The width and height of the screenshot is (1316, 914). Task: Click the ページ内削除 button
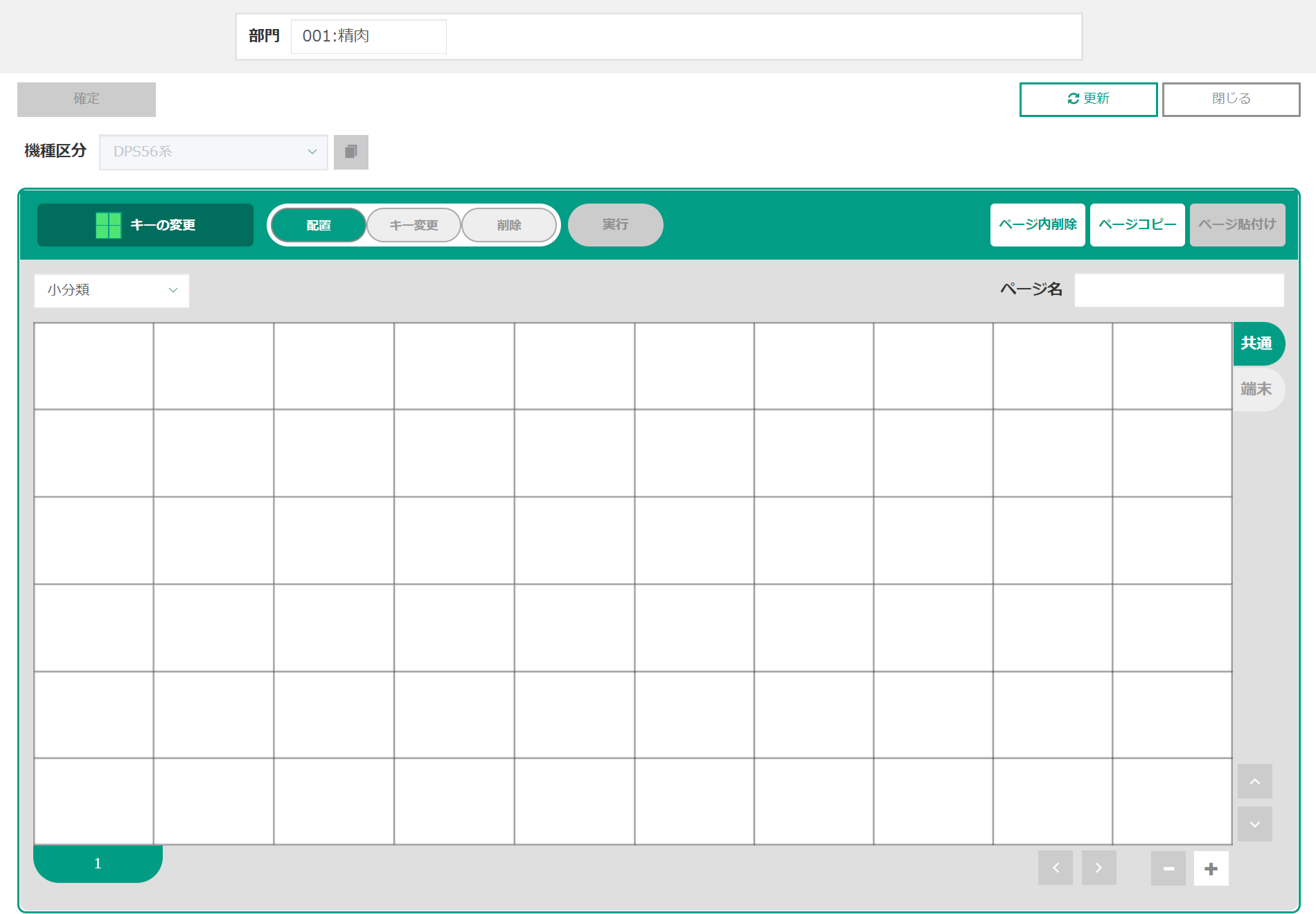click(1038, 224)
